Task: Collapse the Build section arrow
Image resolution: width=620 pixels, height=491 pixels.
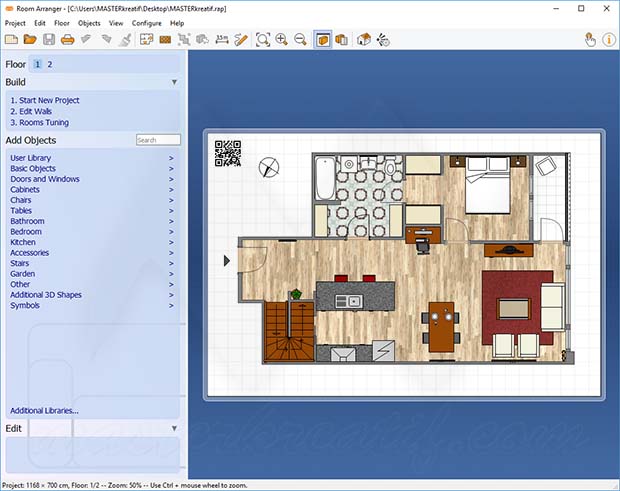Action: coord(174,82)
